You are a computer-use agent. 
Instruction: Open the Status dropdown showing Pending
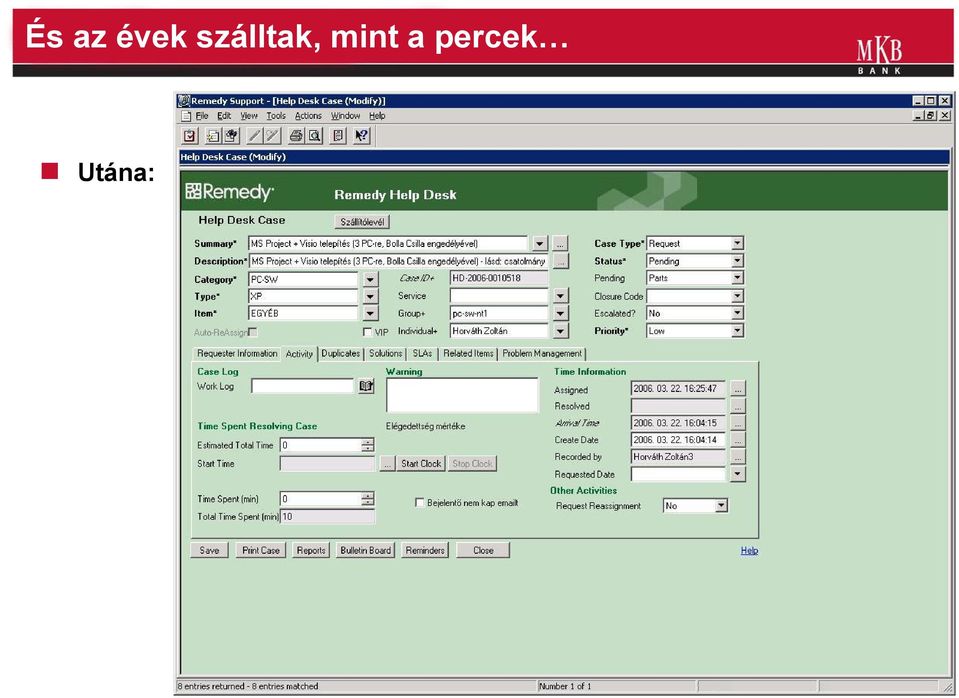pyautogui.click(x=738, y=261)
